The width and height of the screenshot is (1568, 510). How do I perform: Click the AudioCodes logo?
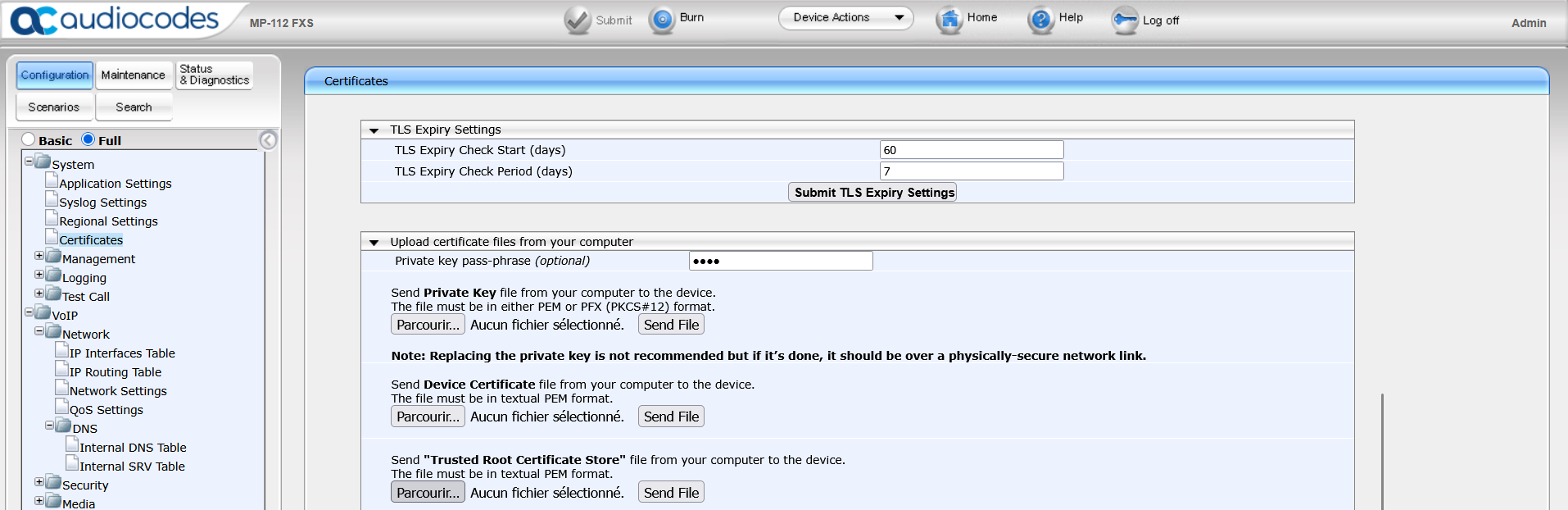[116, 20]
